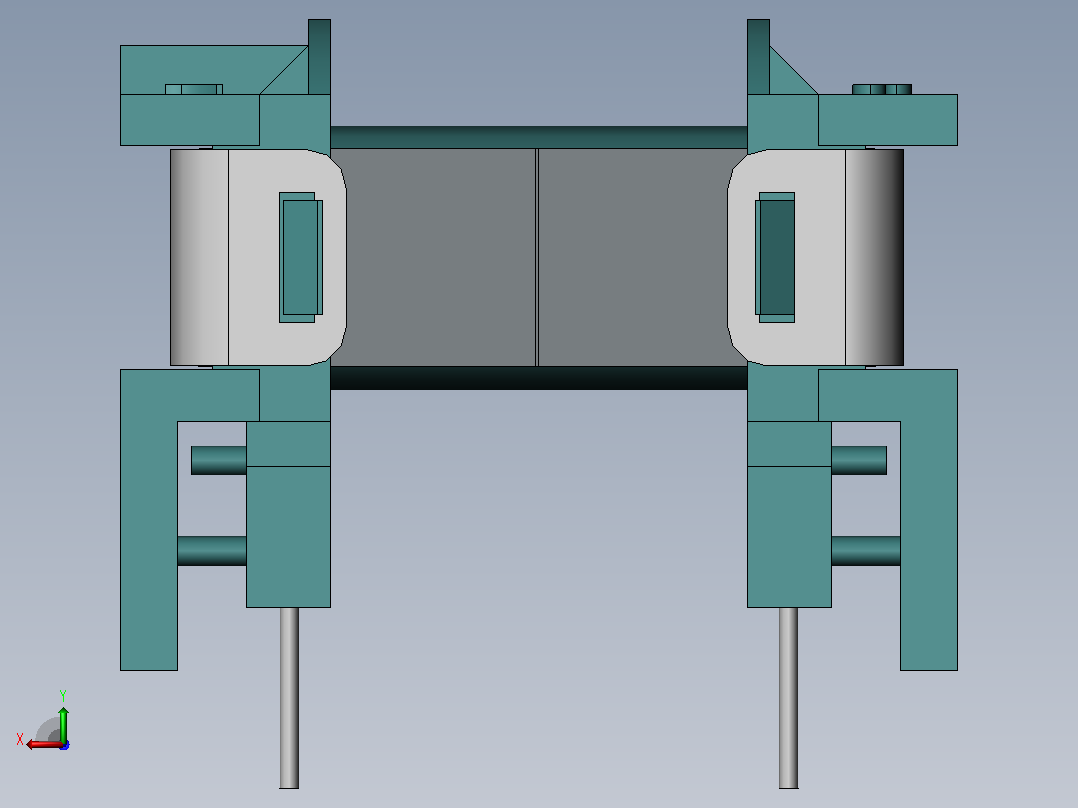The image size is (1078, 808).
Task: Select the lower horizontal pin on right side
Action: click(866, 551)
